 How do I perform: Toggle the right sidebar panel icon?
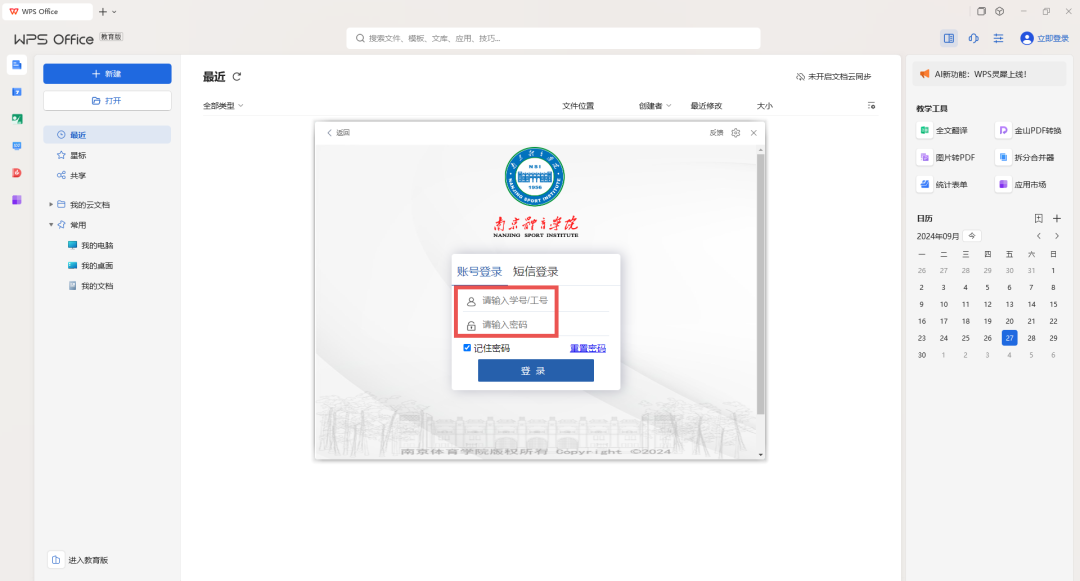coord(948,39)
